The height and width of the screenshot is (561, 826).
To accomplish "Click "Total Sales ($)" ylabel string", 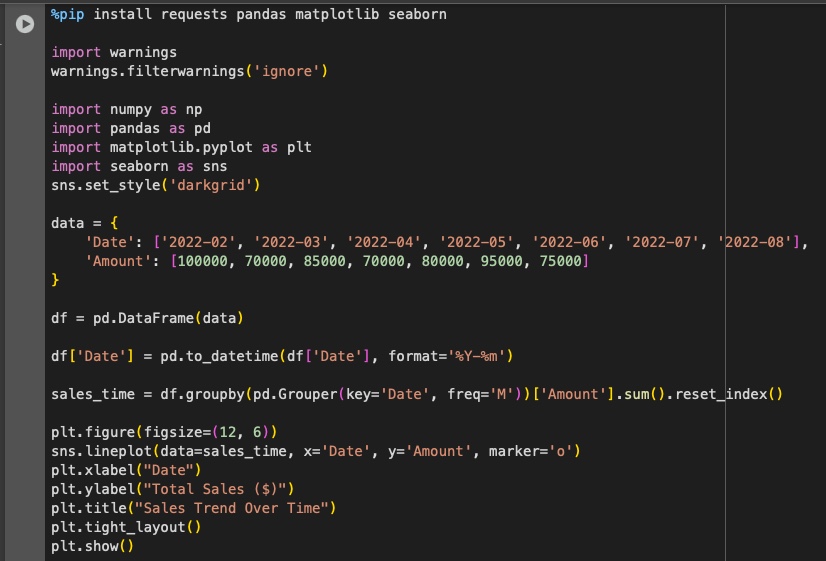I will point(215,489).
